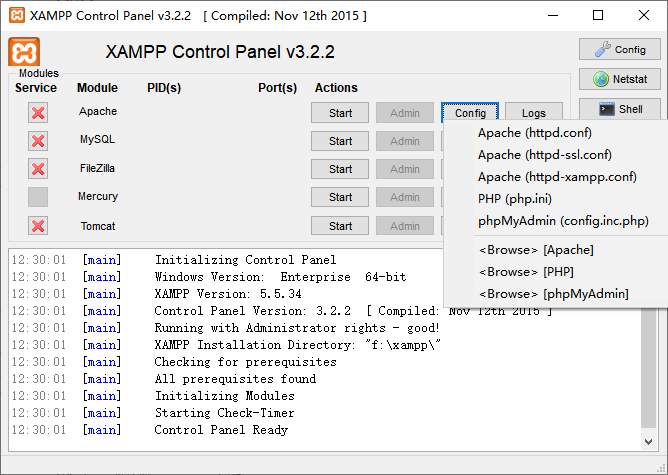Open Apache Logs button
This screenshot has height=475, width=668.
(x=534, y=112)
